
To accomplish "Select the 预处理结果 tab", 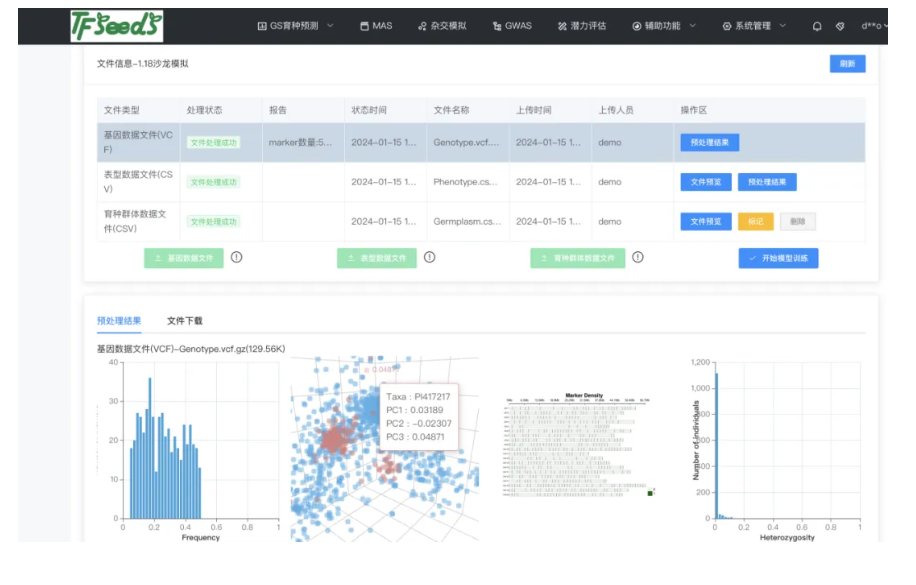I will [x=119, y=321].
